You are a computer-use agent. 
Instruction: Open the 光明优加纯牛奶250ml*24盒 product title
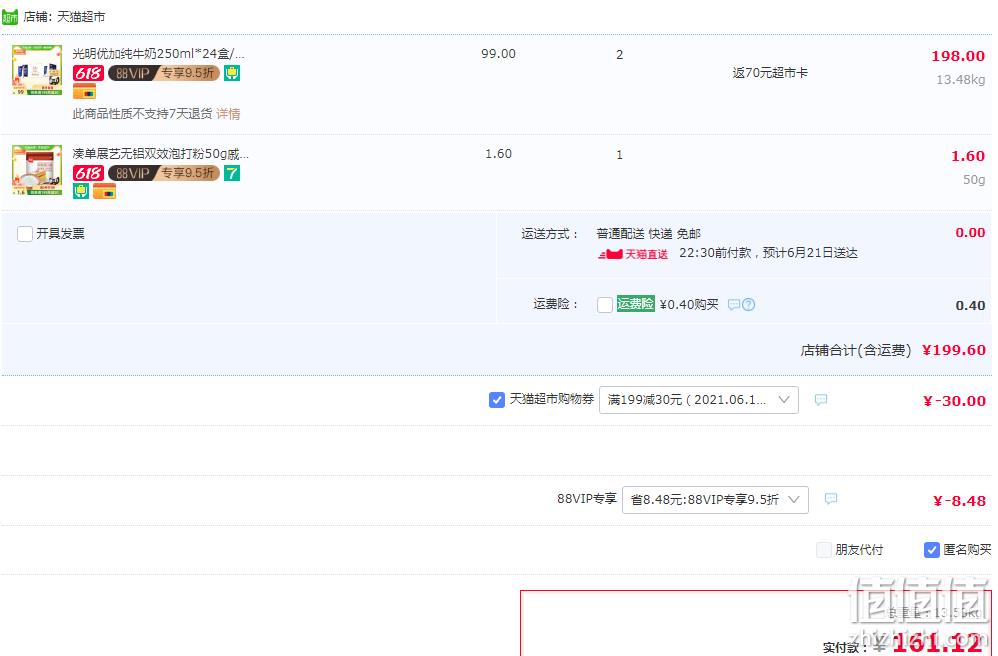[158, 53]
